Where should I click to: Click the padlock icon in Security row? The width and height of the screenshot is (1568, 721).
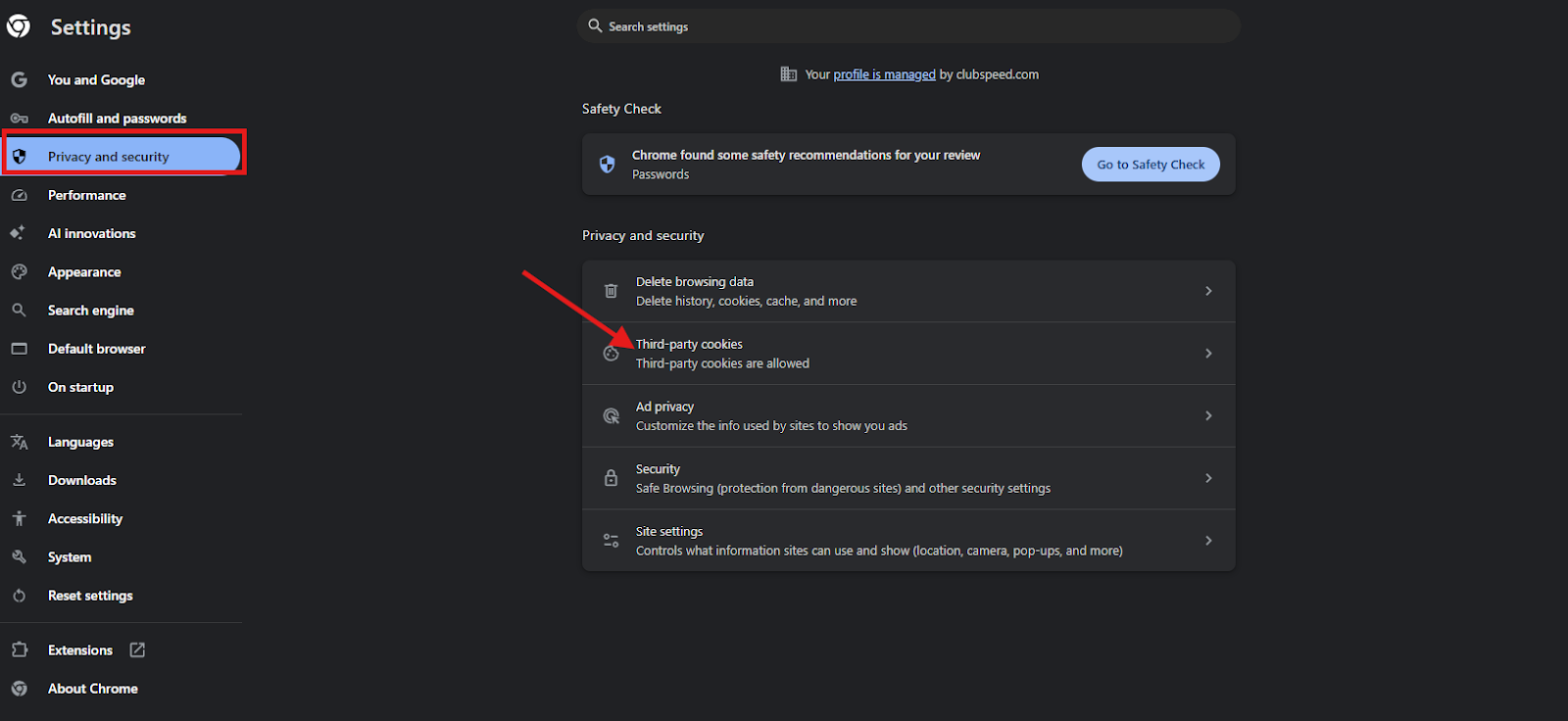611,478
